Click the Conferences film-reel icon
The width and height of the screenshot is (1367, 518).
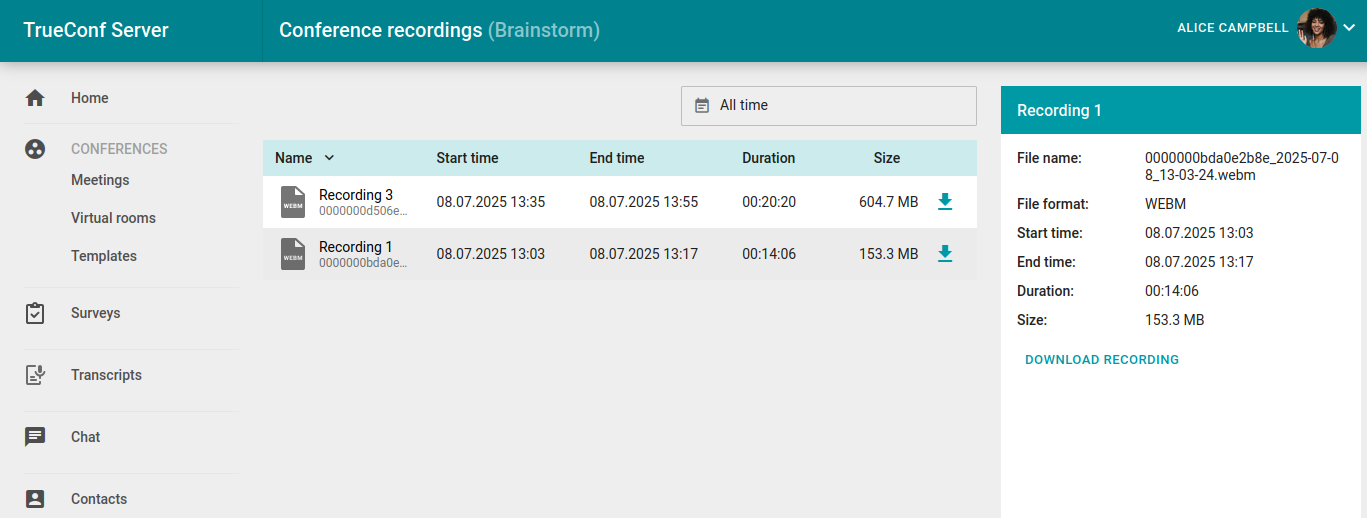(35, 149)
